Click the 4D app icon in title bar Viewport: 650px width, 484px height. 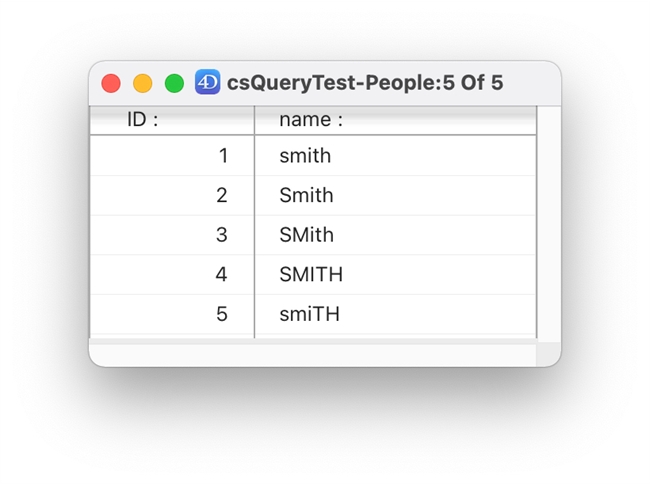click(207, 82)
